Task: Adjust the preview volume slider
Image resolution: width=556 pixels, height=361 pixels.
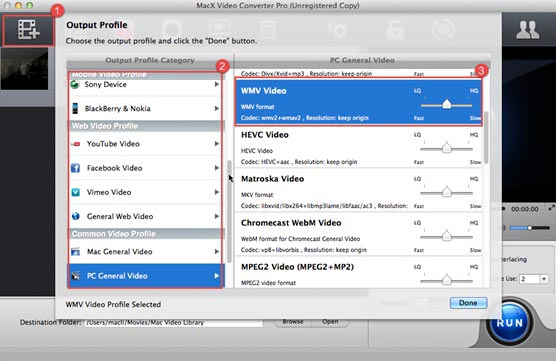Action: pos(529,228)
